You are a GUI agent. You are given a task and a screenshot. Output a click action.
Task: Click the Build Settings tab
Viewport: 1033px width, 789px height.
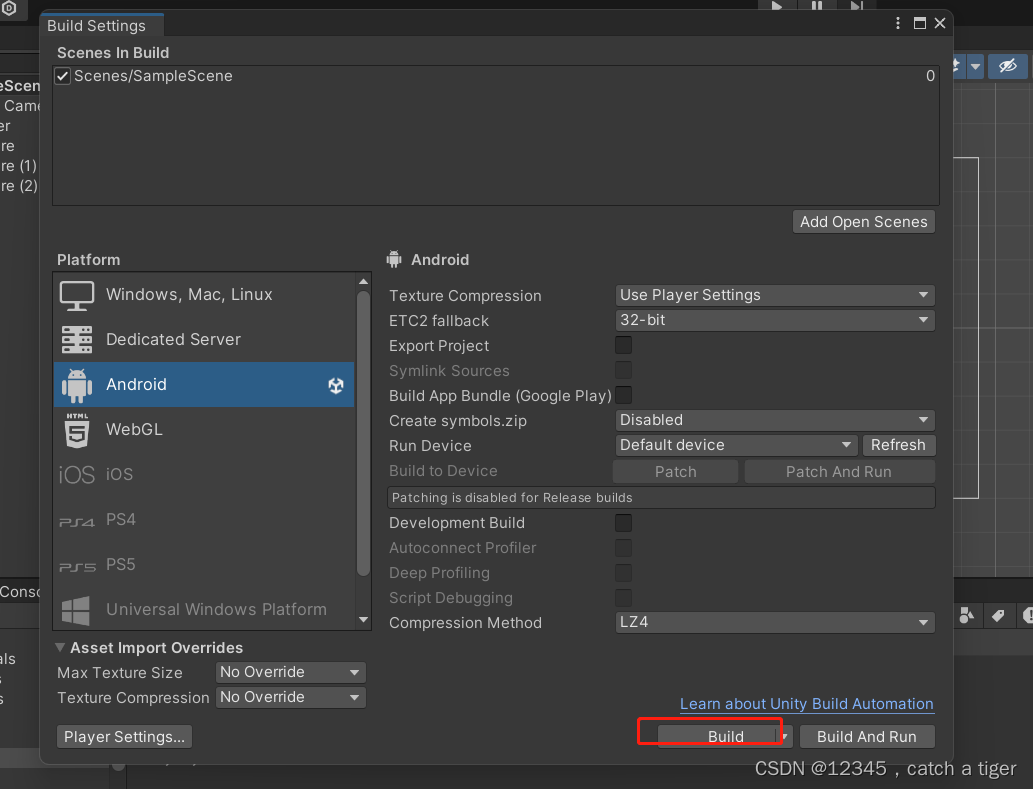(x=97, y=26)
